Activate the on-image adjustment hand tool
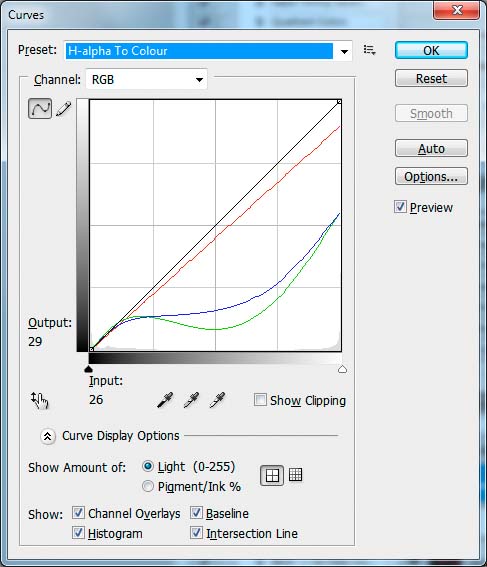Image resolution: width=487 pixels, height=567 pixels. [x=39, y=400]
